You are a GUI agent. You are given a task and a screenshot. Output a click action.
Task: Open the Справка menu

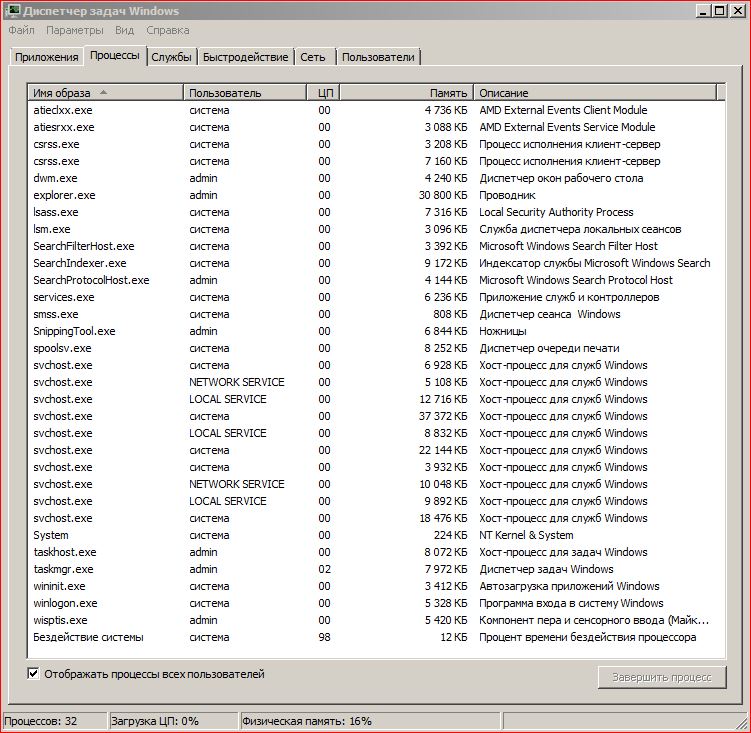point(167,30)
